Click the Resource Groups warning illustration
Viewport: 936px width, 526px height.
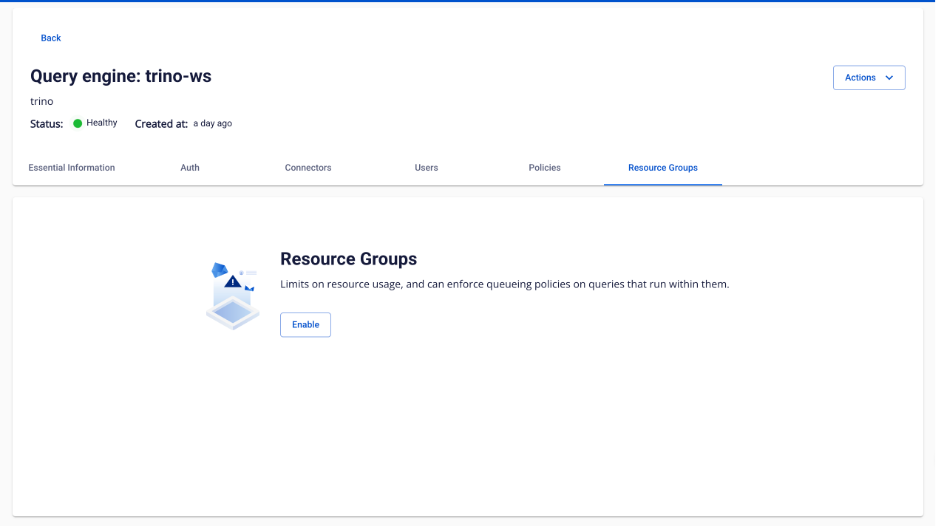[x=233, y=296]
